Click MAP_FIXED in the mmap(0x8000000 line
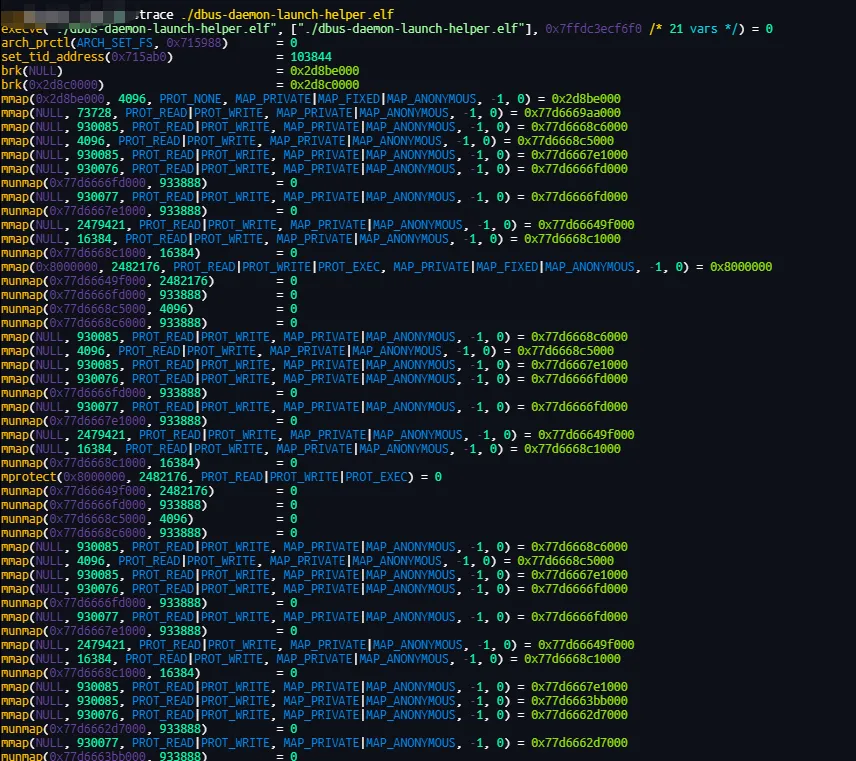The image size is (856, 761). [x=507, y=267]
